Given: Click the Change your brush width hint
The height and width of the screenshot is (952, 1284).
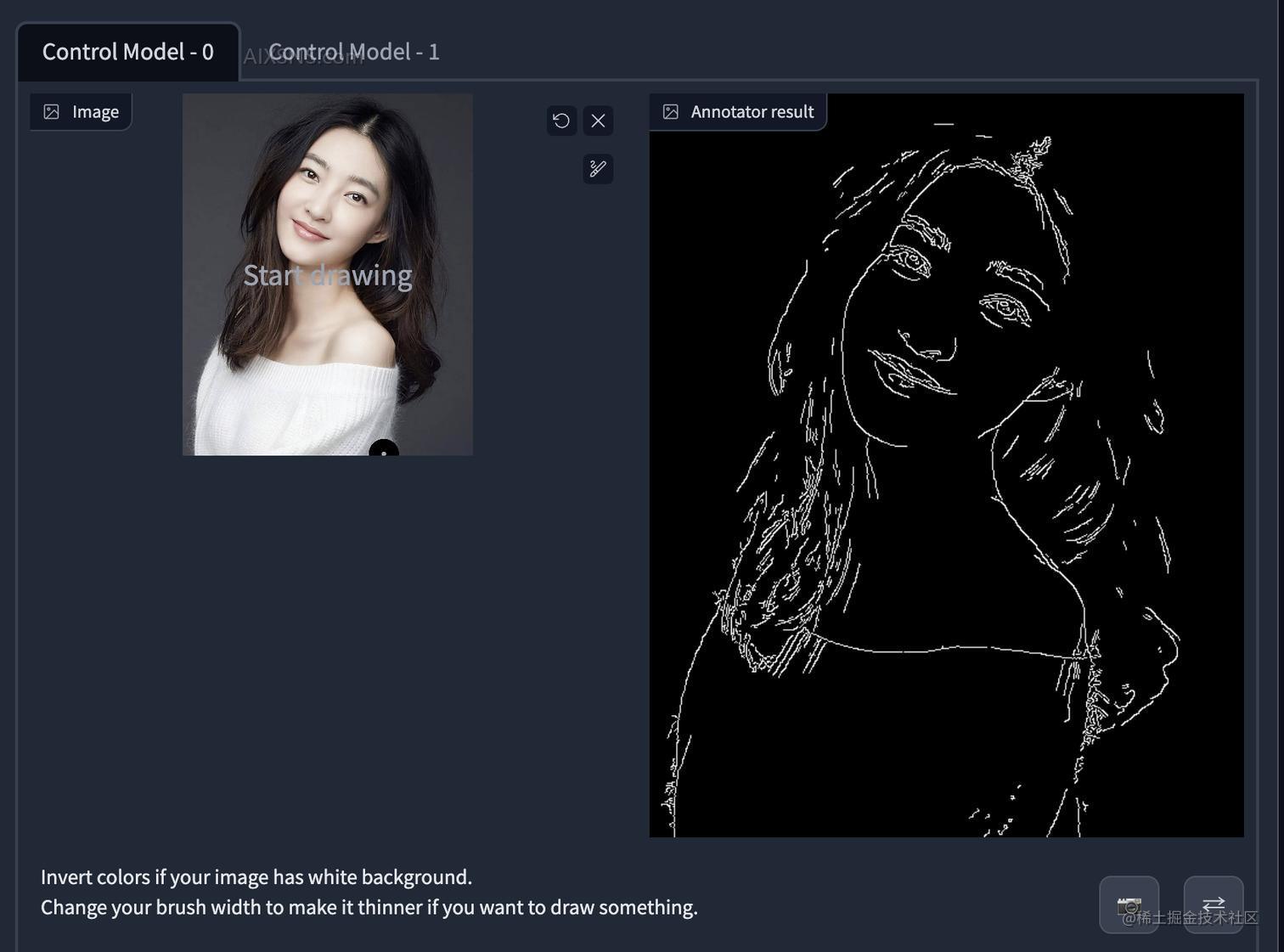Looking at the screenshot, I should pyautogui.click(x=369, y=907).
